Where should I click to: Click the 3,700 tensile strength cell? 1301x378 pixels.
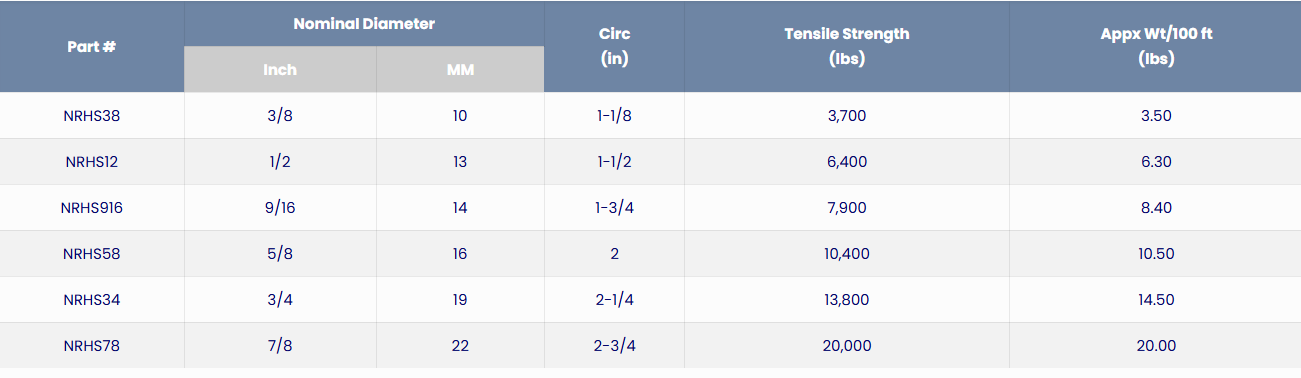tap(847, 116)
